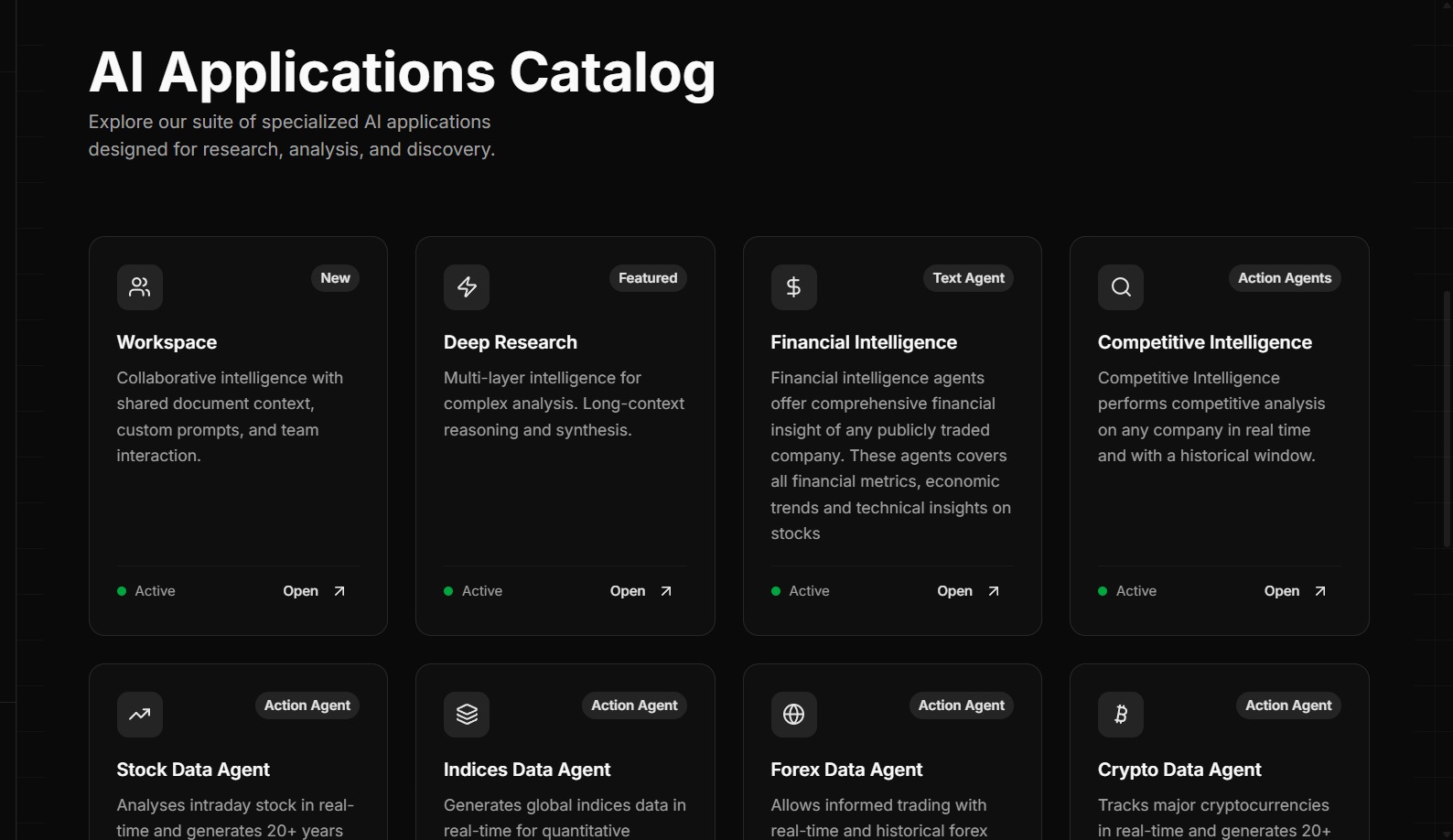Click the Workspace description starting 'Collaborative intelligence'
Viewport: 1453px width, 840px height.
[230, 416]
